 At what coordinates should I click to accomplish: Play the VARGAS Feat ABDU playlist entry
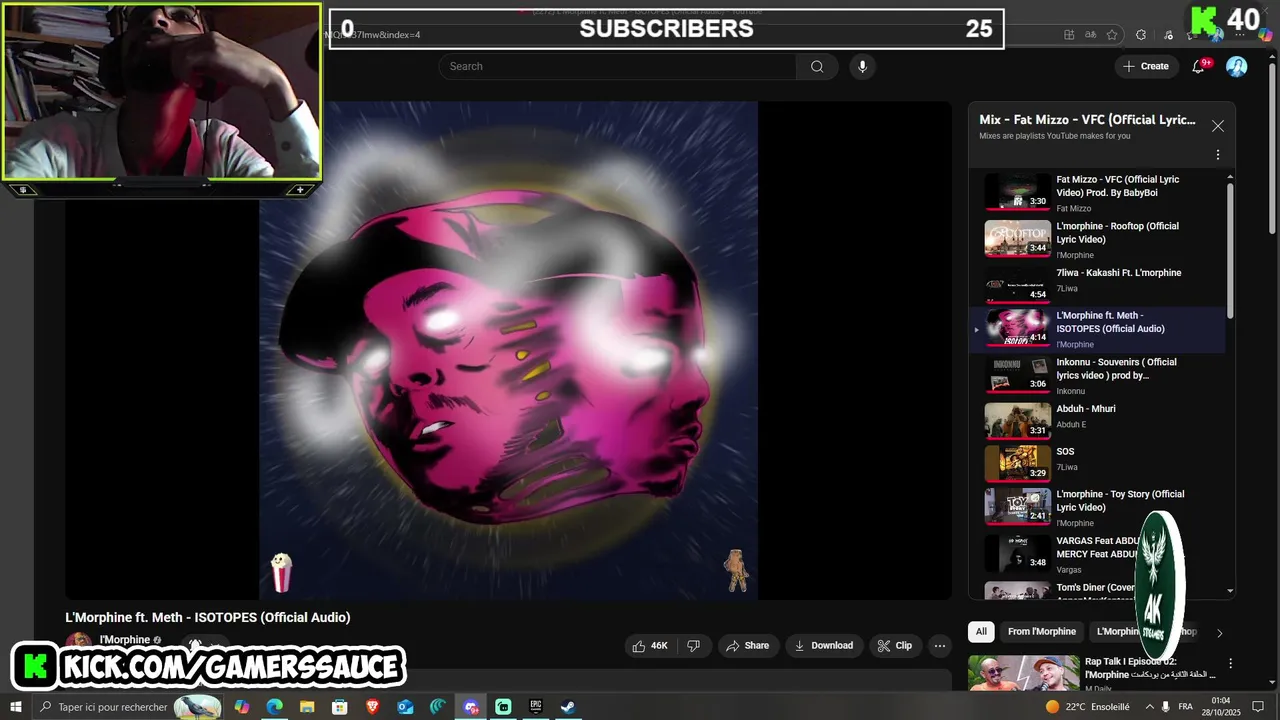tap(1096, 553)
